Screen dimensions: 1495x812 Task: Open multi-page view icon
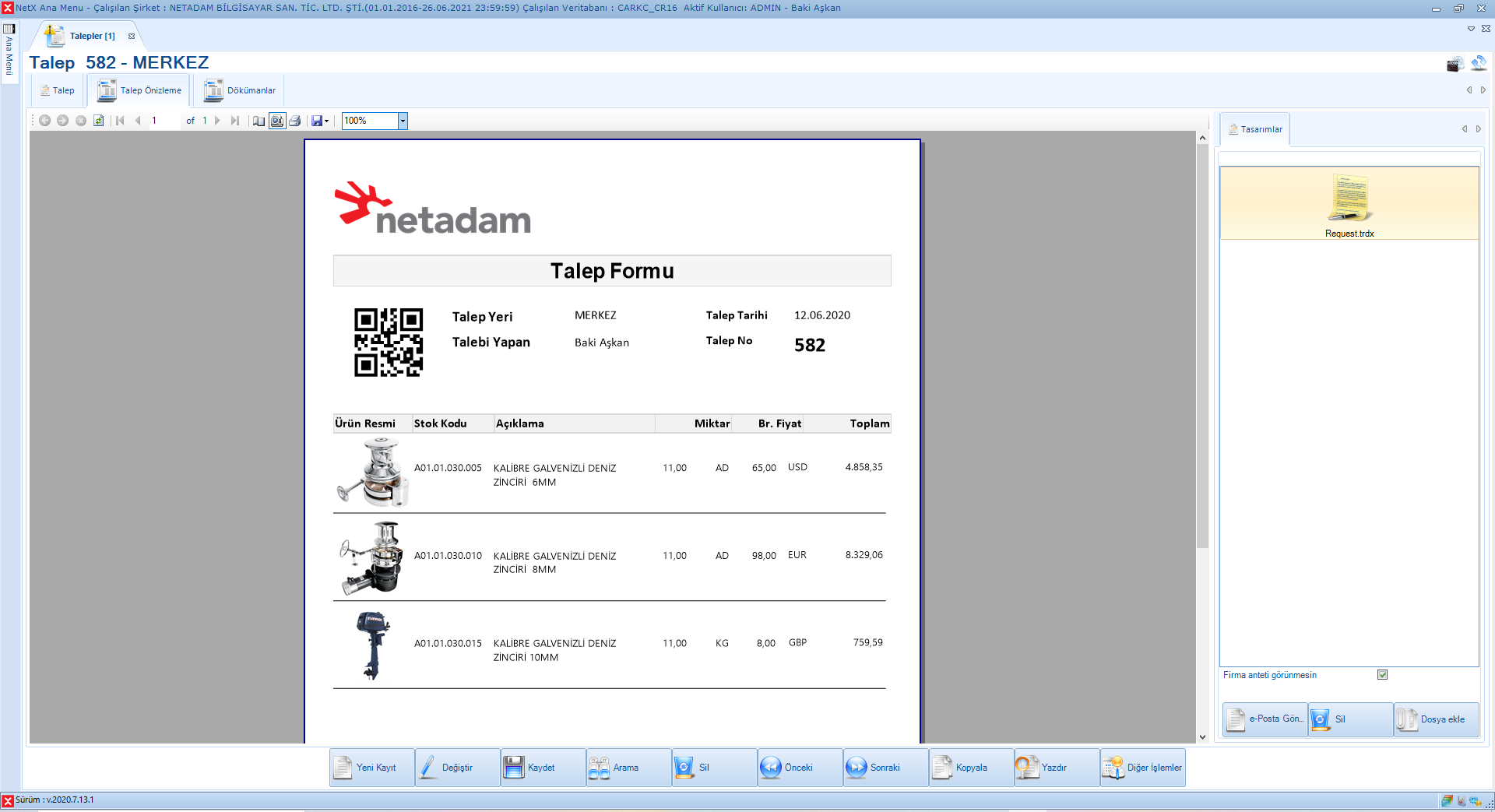tap(259, 121)
